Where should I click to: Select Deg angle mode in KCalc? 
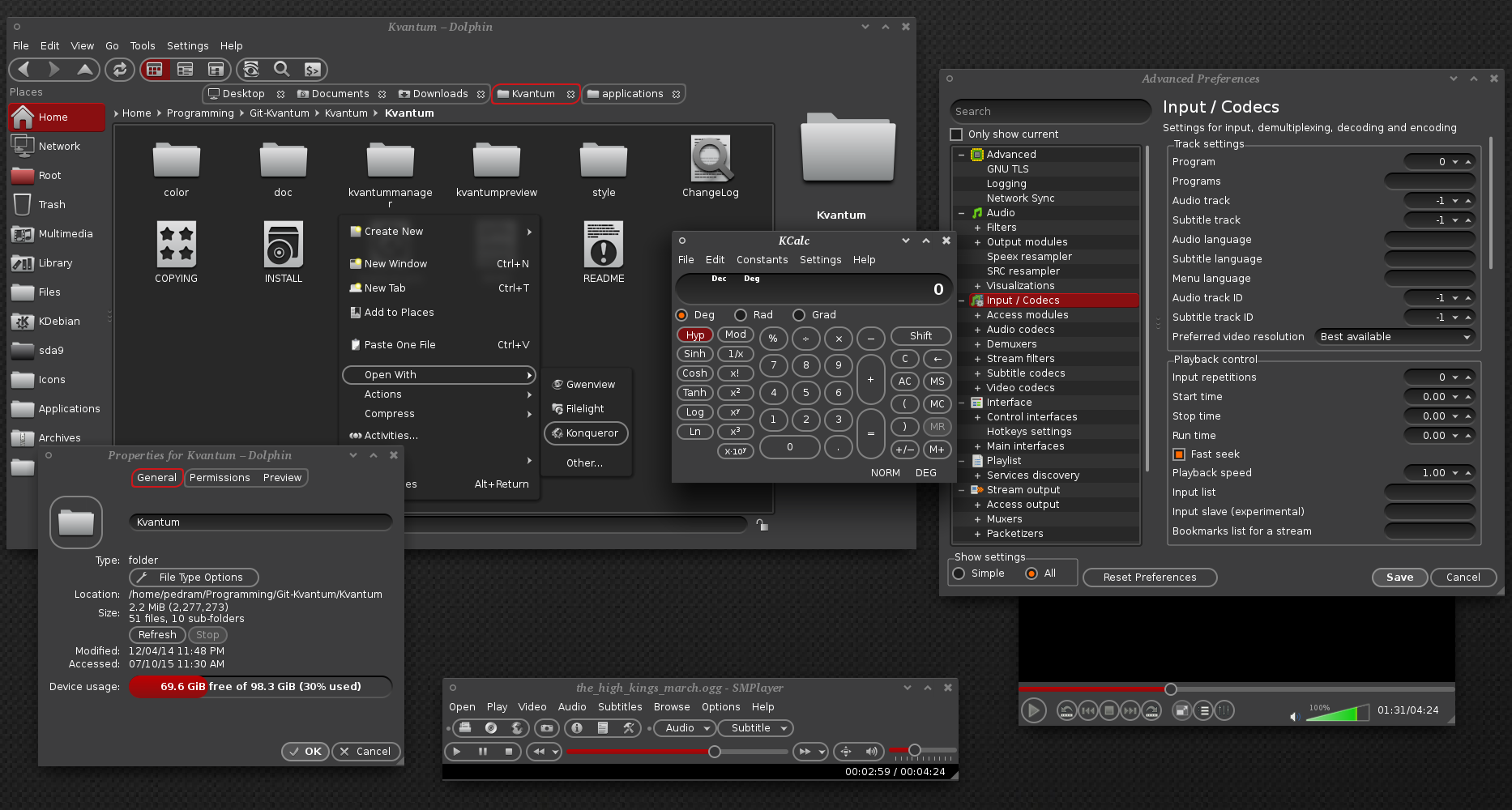tap(681, 315)
